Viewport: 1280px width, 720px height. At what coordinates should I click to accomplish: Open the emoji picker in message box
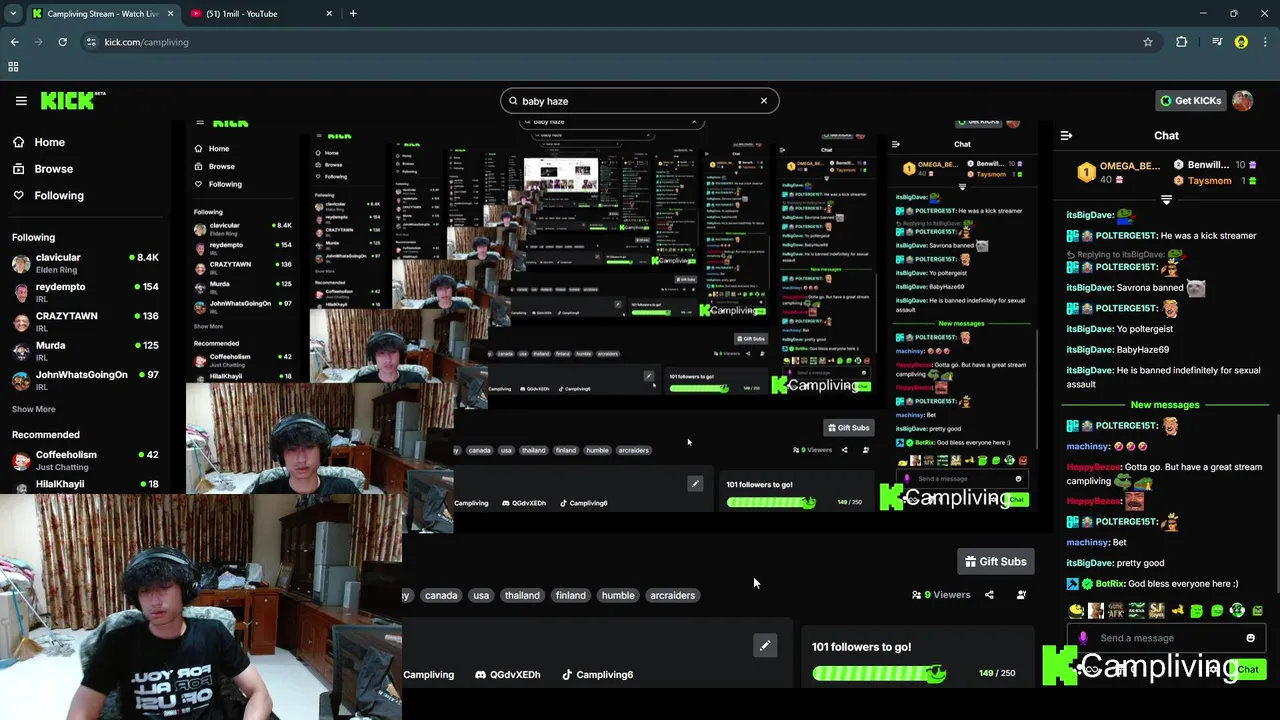pos(1250,638)
